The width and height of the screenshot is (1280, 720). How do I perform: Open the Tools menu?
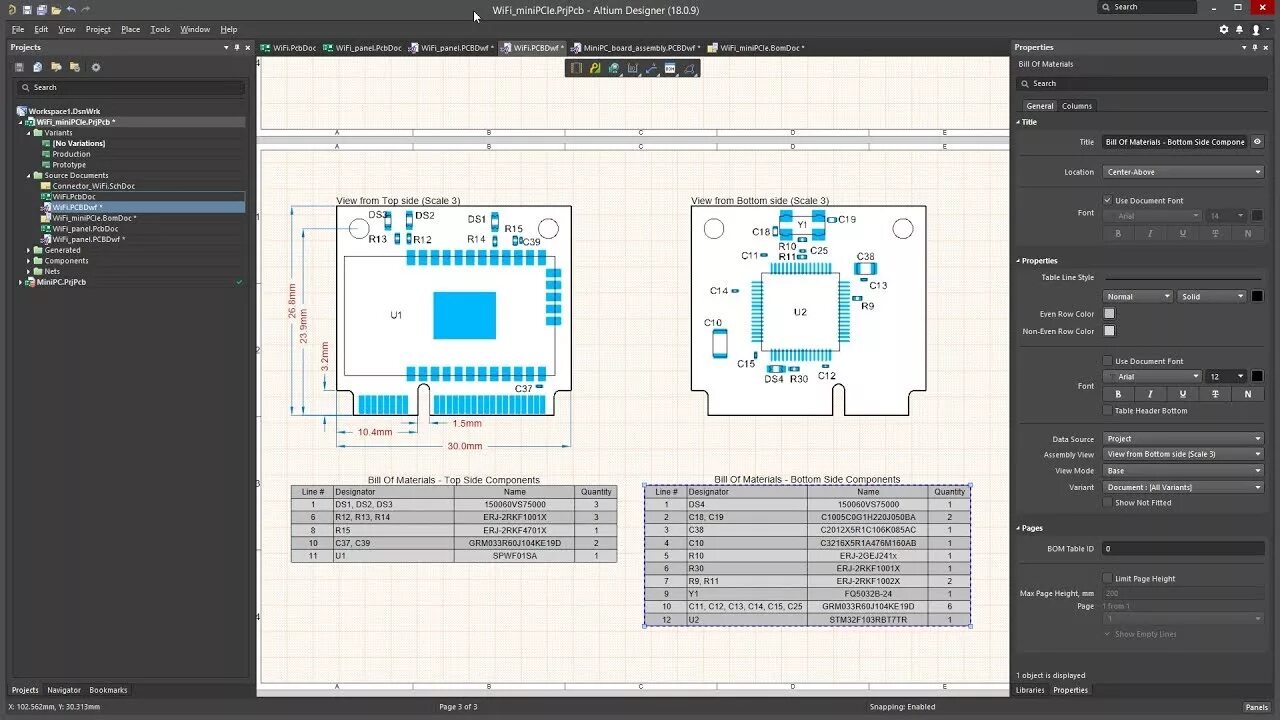159,29
